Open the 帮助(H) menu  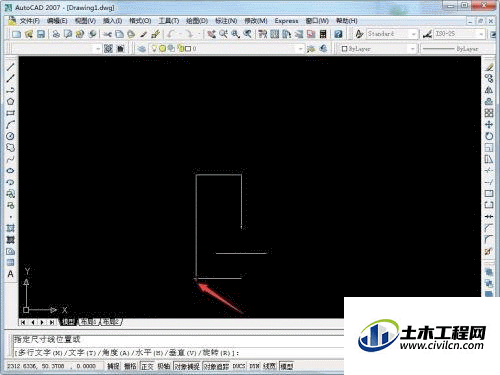(347, 21)
